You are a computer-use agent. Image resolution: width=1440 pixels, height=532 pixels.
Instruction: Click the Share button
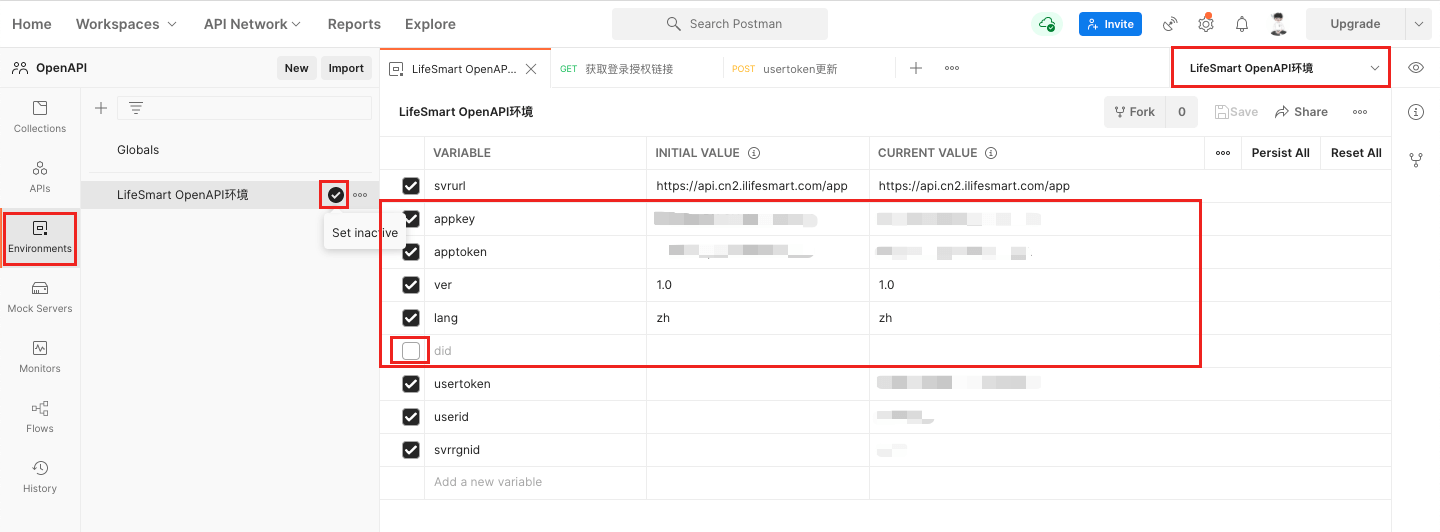pyautogui.click(x=1301, y=112)
